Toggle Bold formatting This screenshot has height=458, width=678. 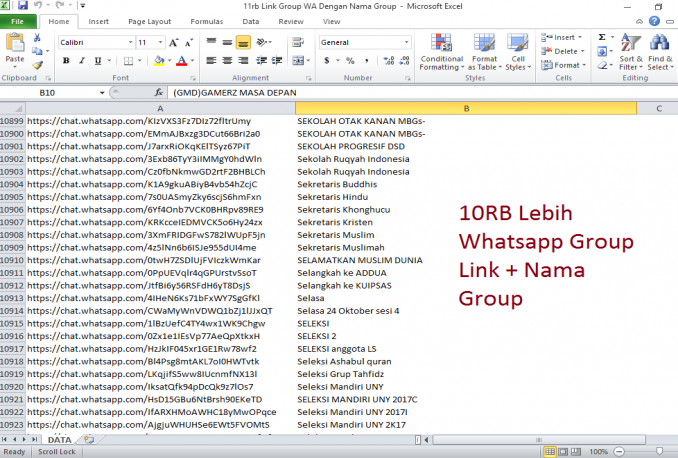pyautogui.click(x=66, y=61)
